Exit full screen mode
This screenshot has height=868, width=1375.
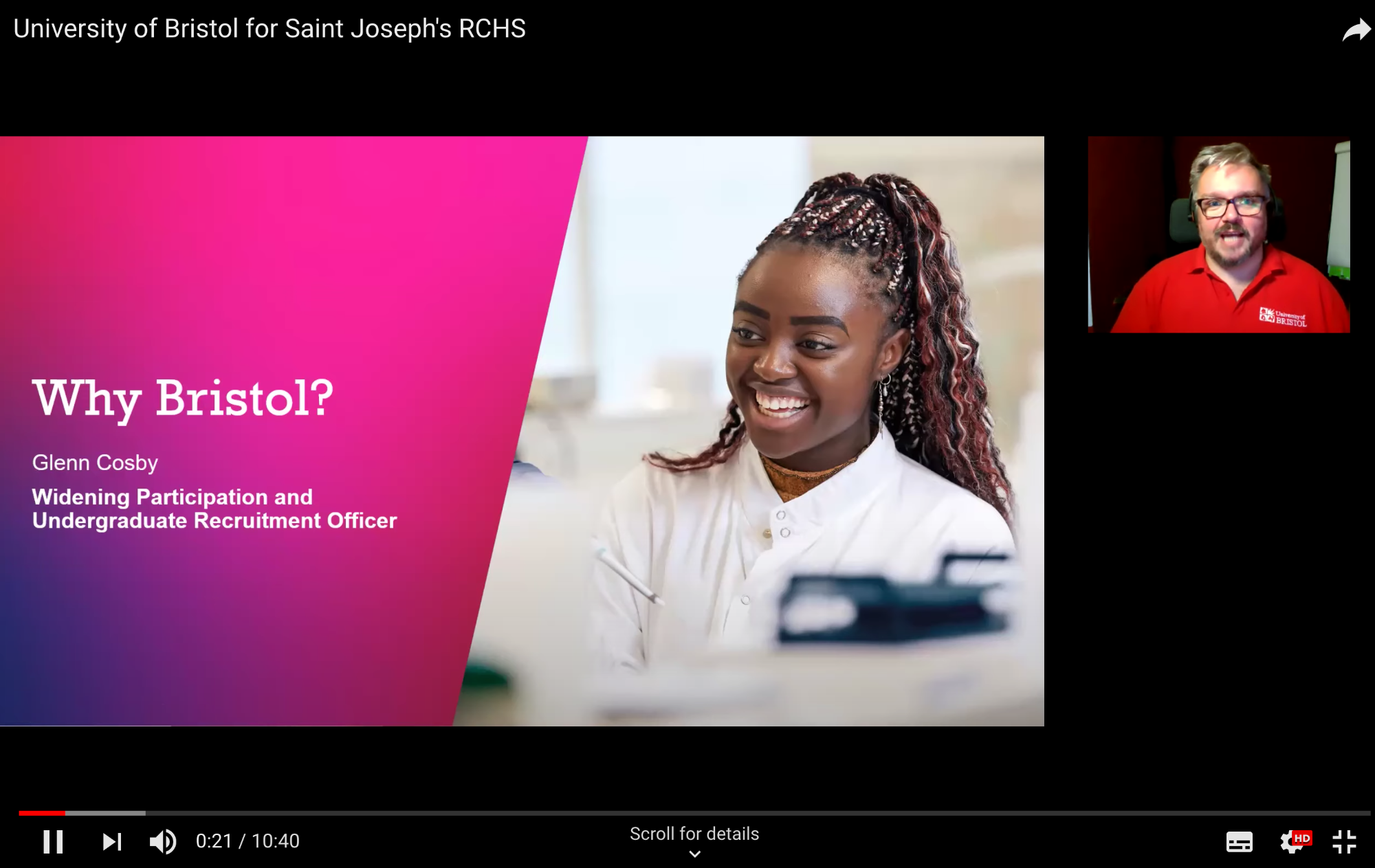tap(1344, 842)
